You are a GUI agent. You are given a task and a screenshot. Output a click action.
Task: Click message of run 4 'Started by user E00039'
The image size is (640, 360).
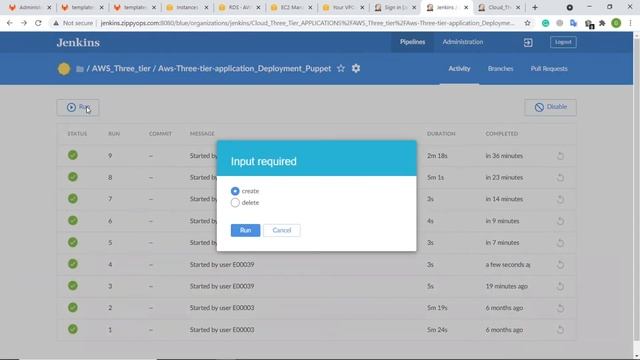(222, 264)
